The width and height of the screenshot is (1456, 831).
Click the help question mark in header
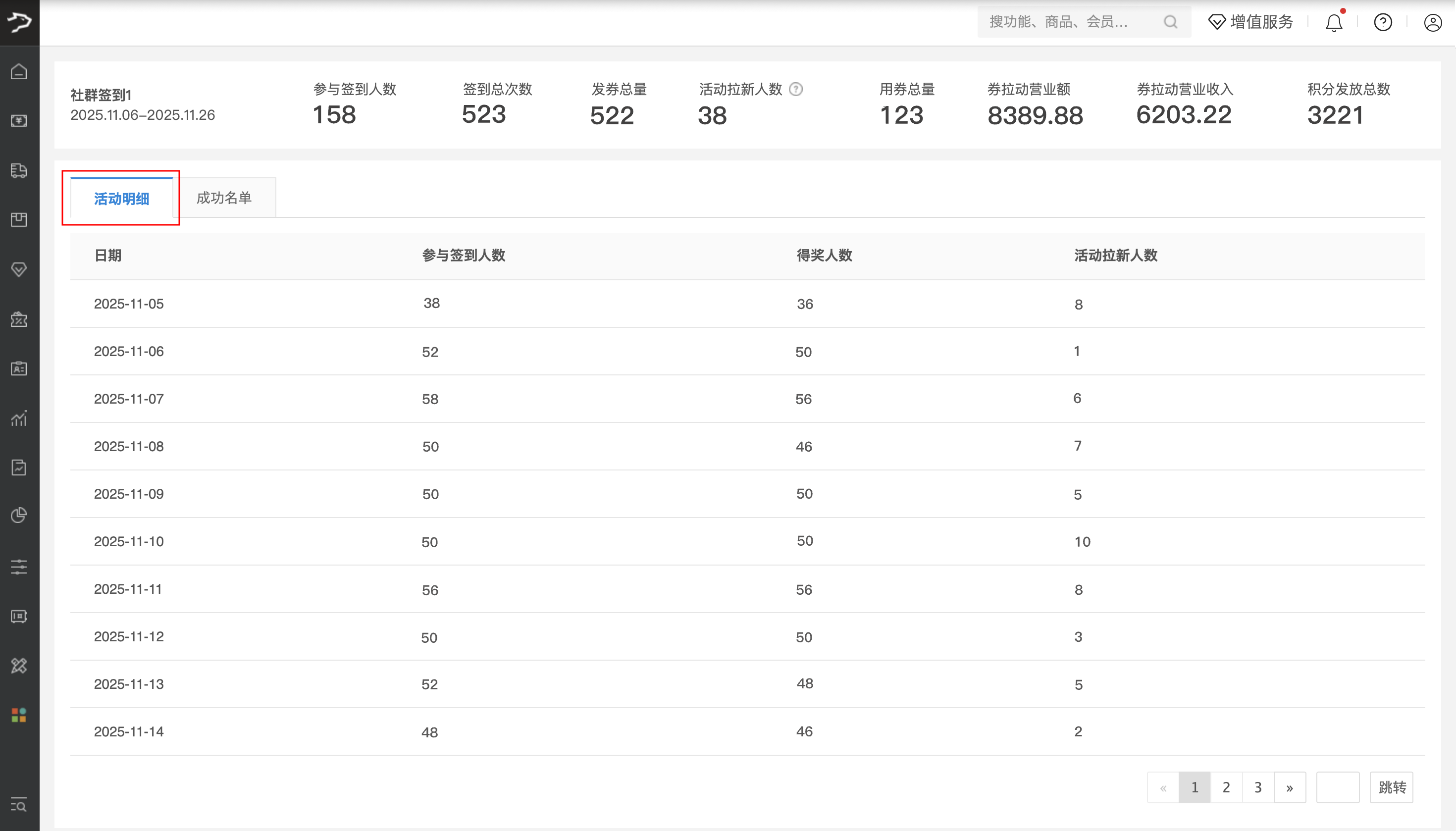click(x=1382, y=23)
